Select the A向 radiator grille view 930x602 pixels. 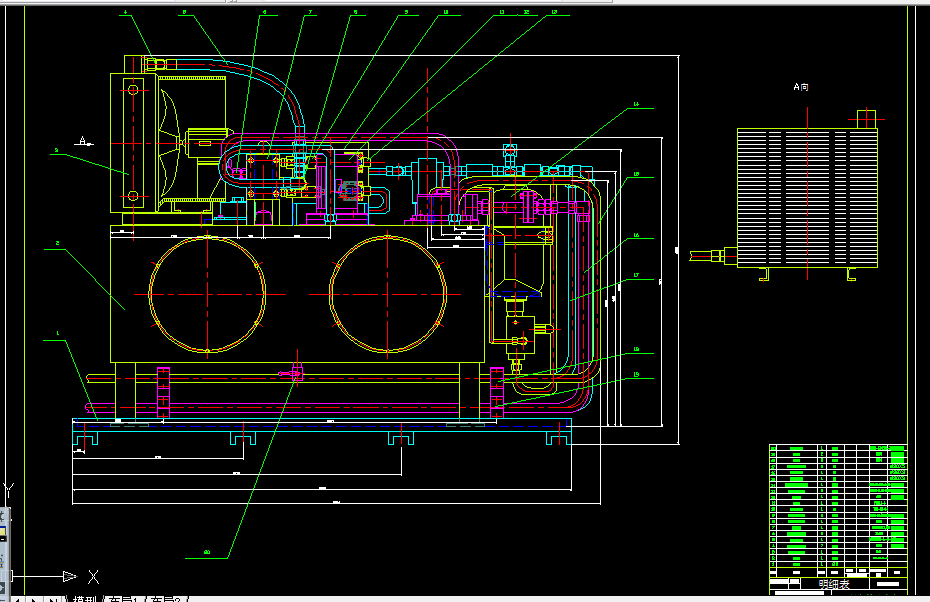[x=807, y=198]
